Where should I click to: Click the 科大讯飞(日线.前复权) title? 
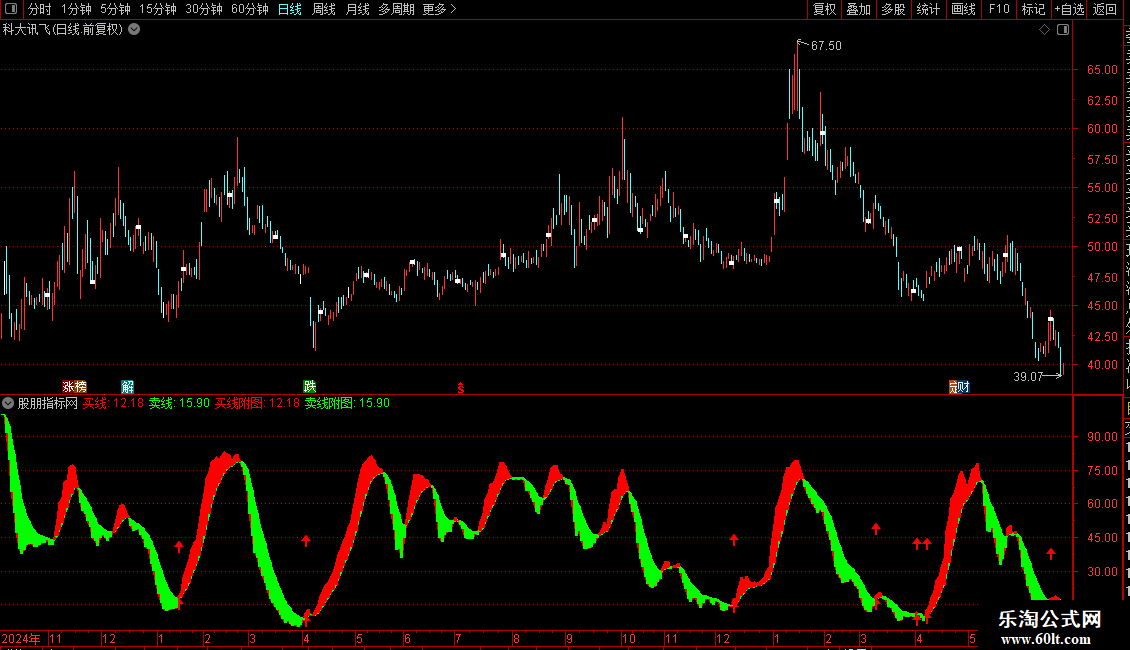[63, 30]
